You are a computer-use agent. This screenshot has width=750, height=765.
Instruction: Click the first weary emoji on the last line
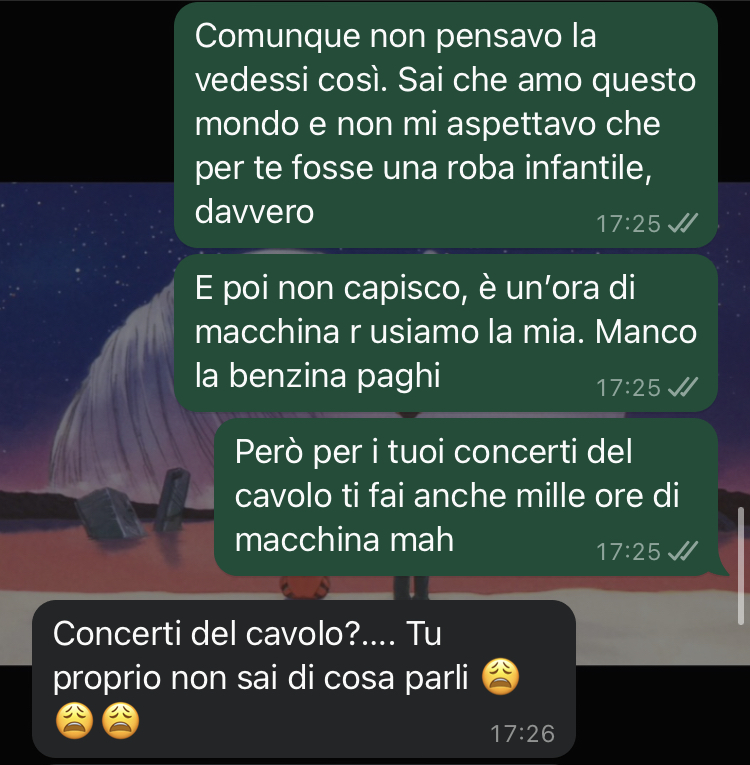click(x=75, y=720)
